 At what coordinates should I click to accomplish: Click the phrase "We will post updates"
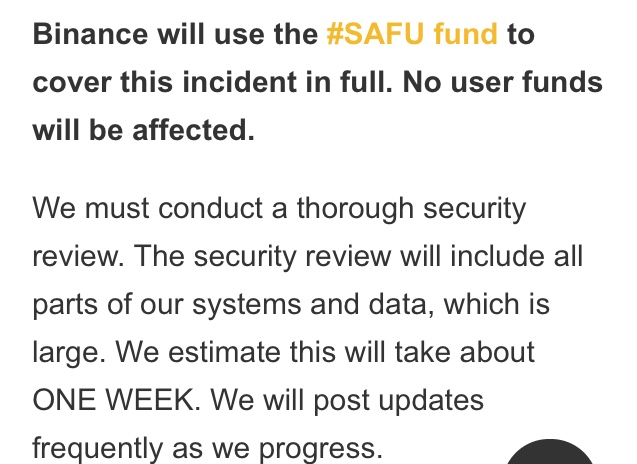[348, 400]
